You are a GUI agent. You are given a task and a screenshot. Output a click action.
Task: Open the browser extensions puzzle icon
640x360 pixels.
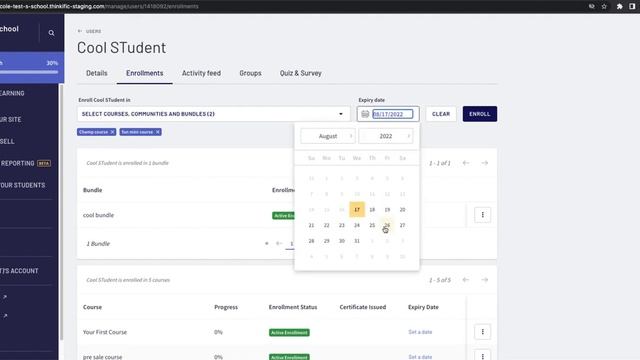(619, 7)
